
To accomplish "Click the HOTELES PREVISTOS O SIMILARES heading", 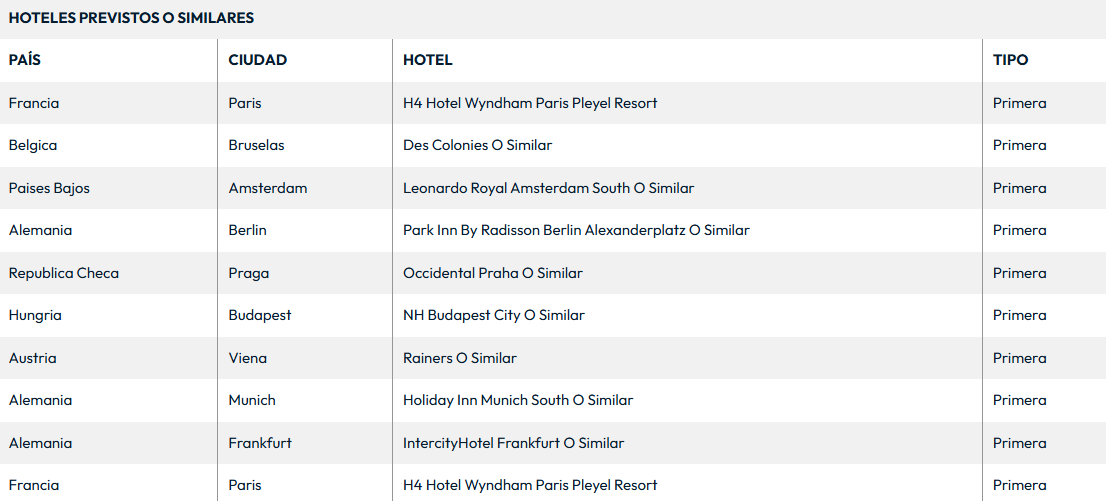I will [131, 18].
